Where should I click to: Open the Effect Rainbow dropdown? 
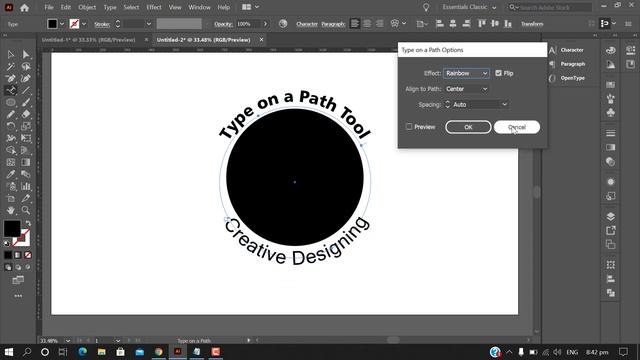(466, 73)
